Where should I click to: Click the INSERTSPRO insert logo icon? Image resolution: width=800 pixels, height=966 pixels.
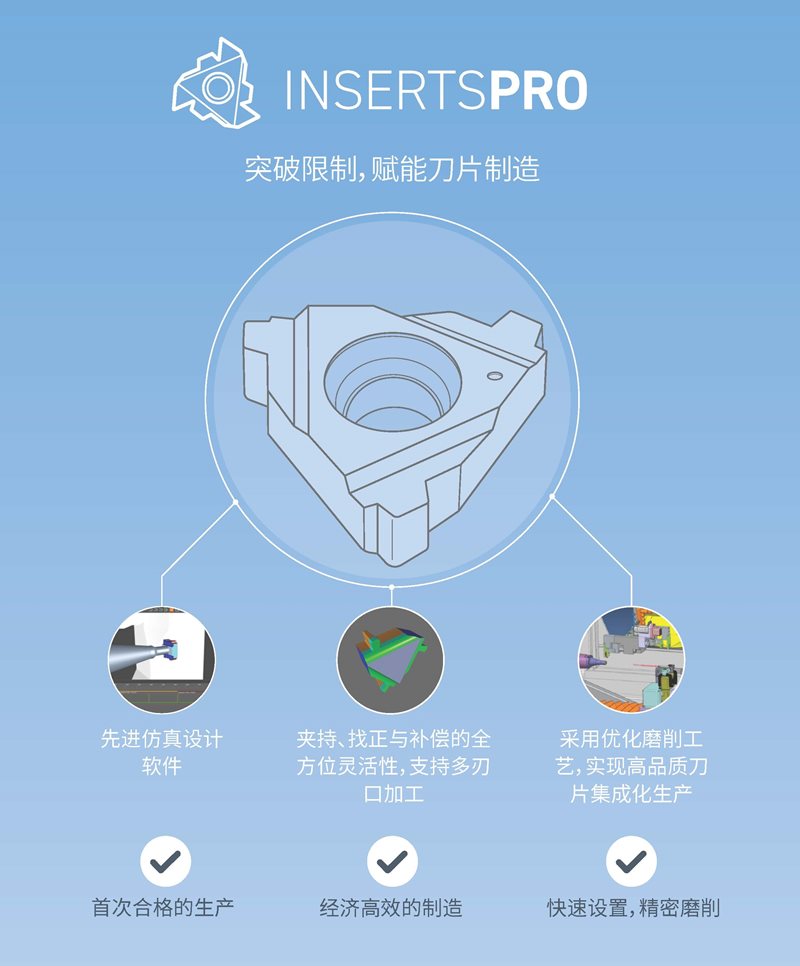(216, 83)
